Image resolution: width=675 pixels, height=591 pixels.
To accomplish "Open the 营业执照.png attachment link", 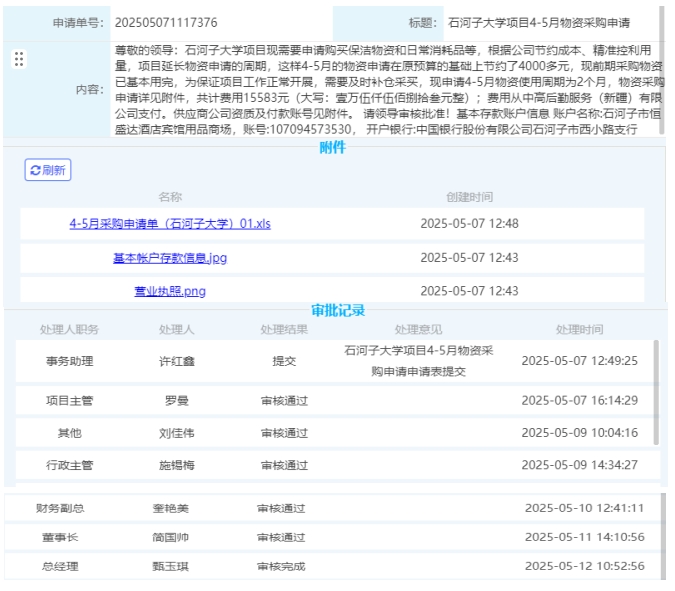I will 170,291.
